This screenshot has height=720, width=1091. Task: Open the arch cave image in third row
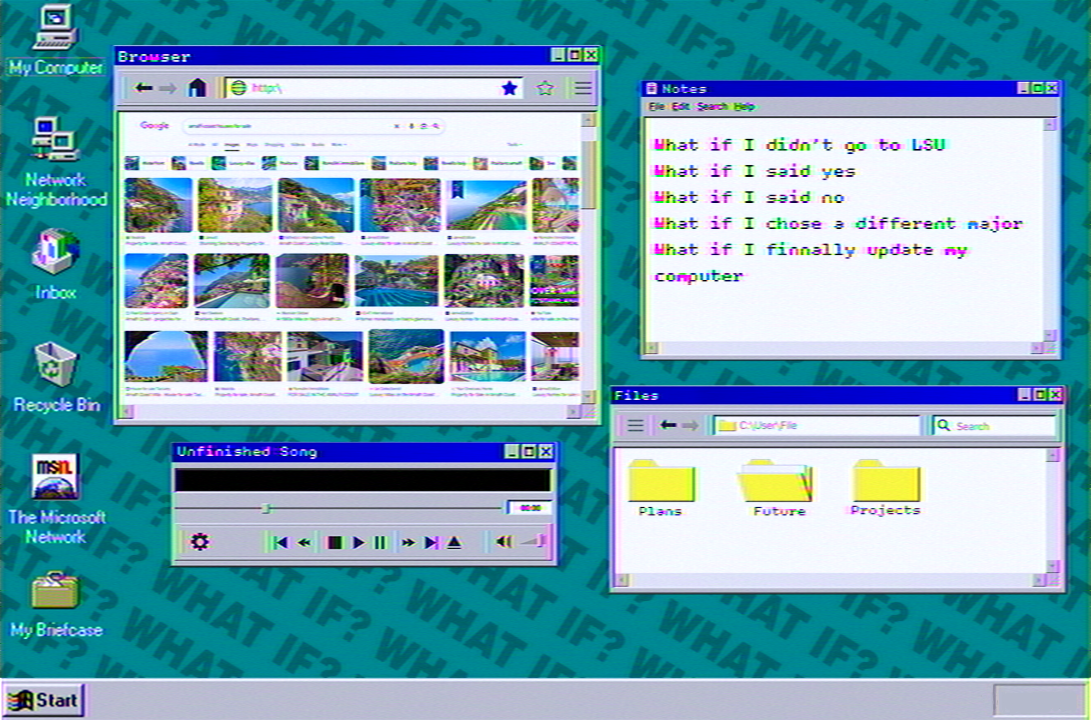[x=166, y=356]
